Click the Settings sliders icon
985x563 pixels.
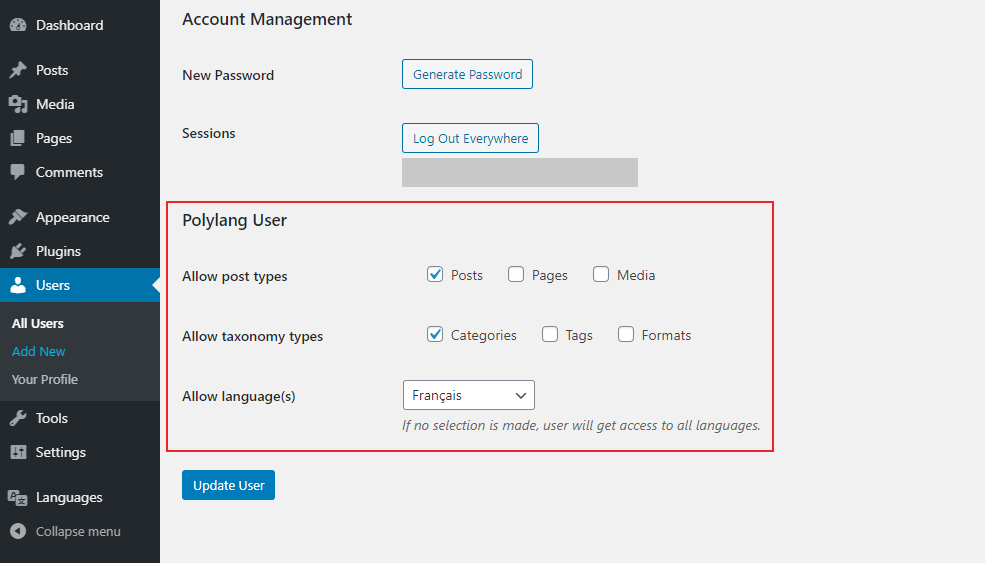tap(18, 452)
